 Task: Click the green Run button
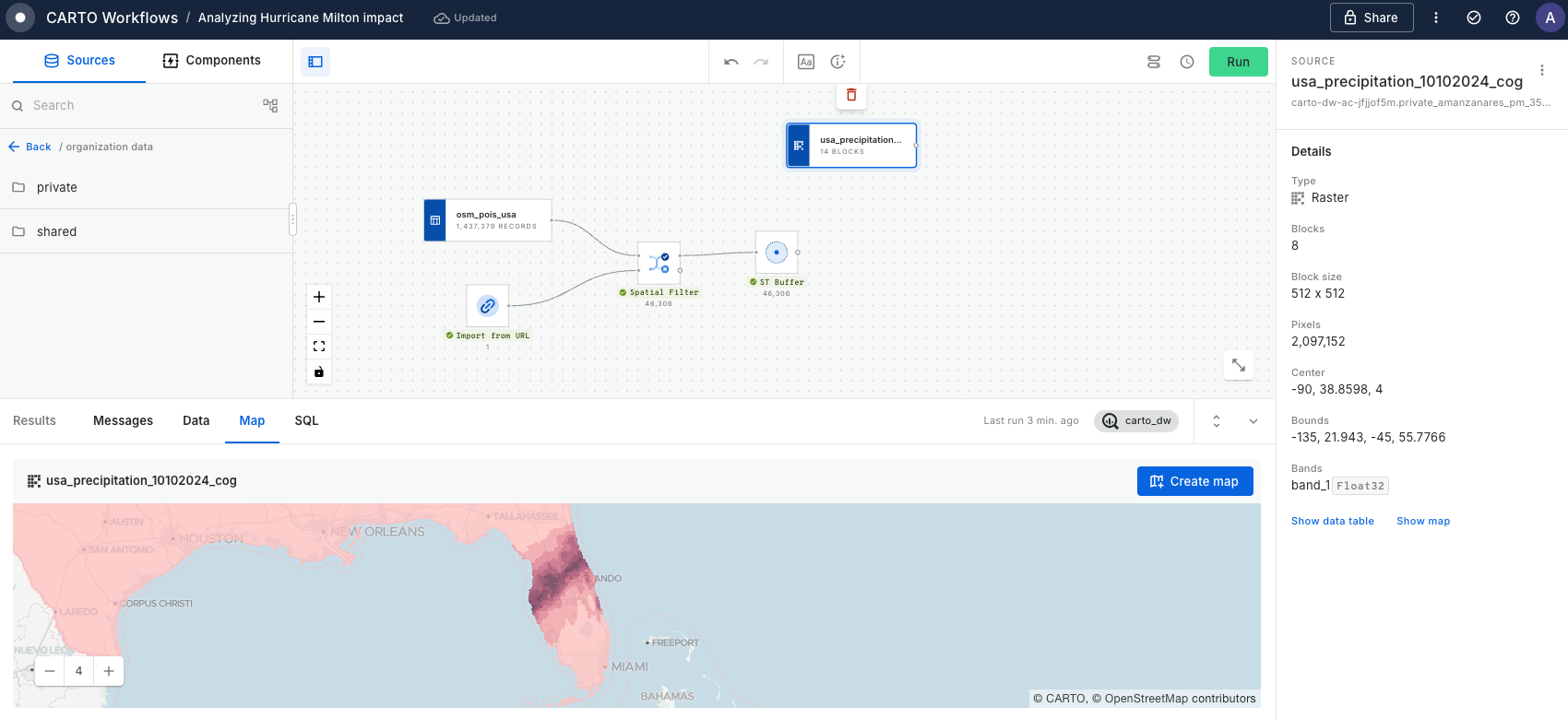pos(1238,62)
